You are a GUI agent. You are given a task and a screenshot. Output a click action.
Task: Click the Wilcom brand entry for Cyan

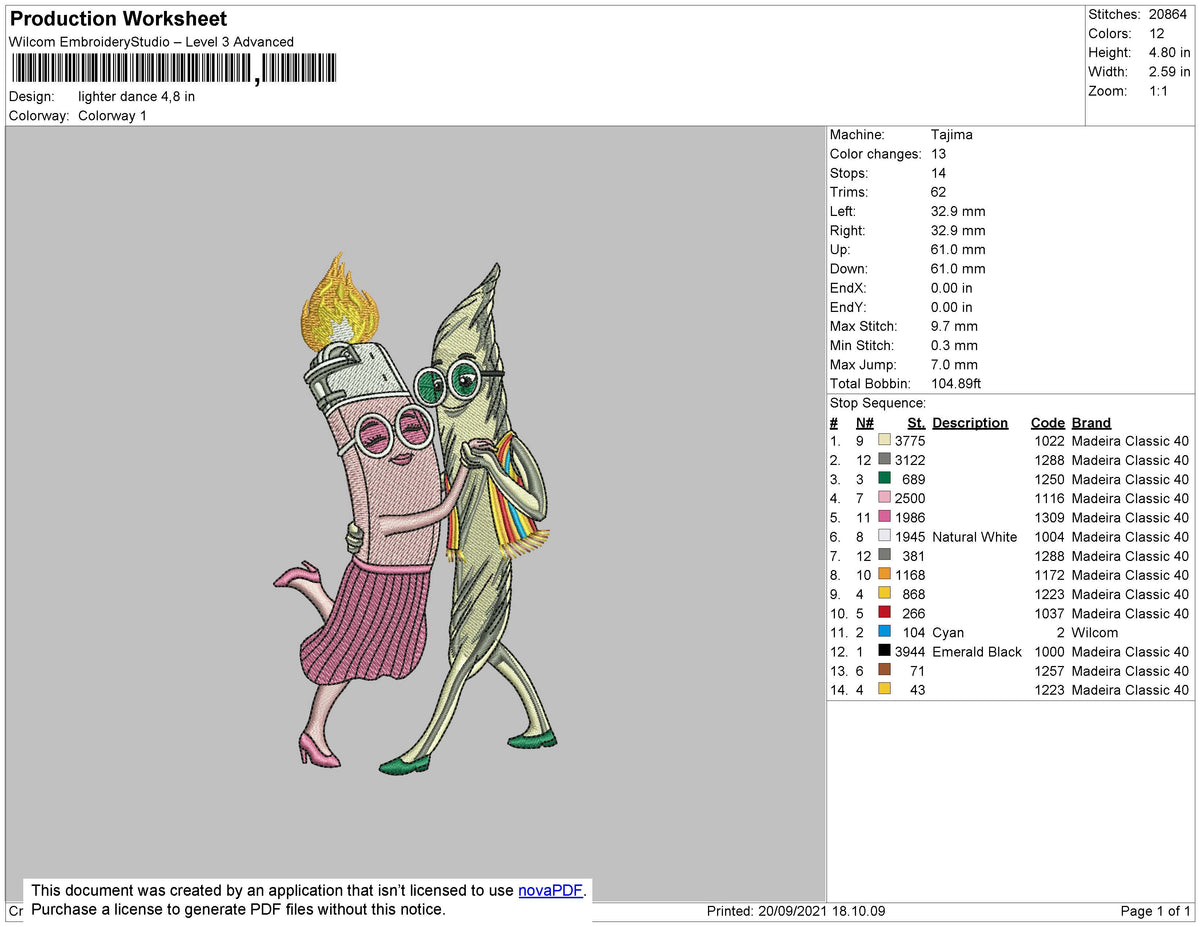(x=1095, y=632)
